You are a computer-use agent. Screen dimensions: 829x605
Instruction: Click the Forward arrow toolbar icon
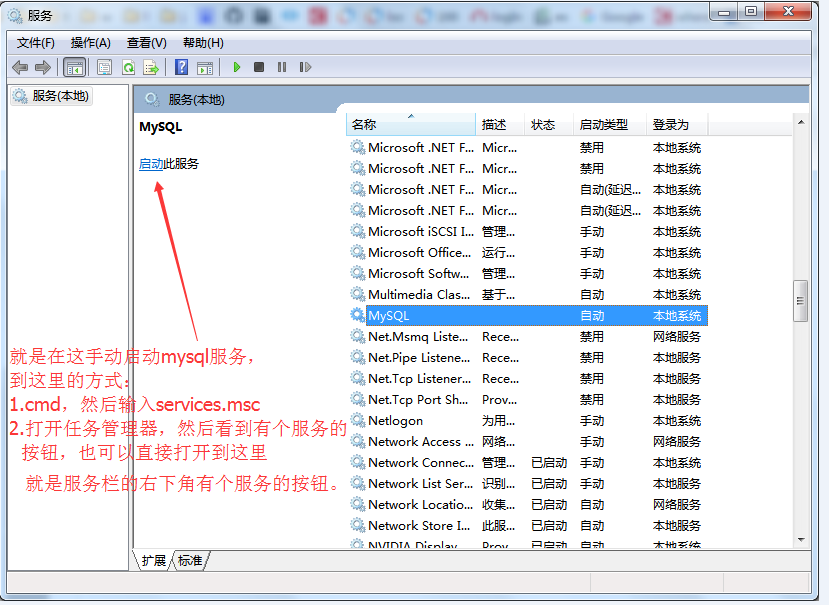coord(43,67)
